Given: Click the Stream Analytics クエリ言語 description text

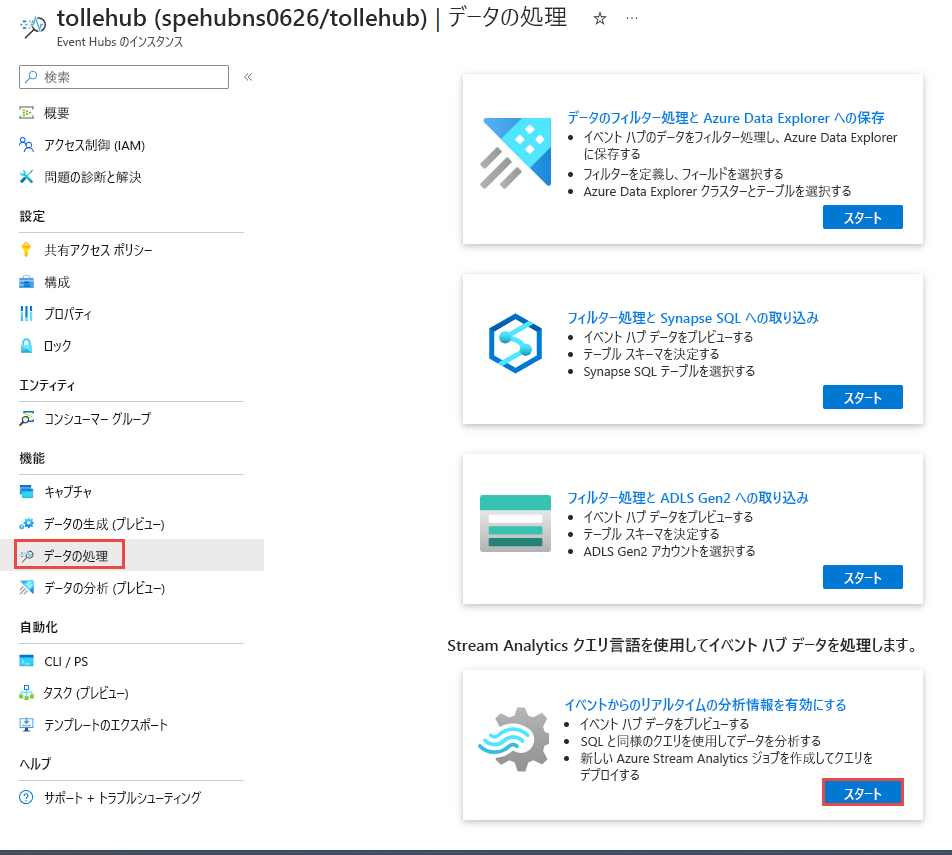Looking at the screenshot, I should pos(683,645).
